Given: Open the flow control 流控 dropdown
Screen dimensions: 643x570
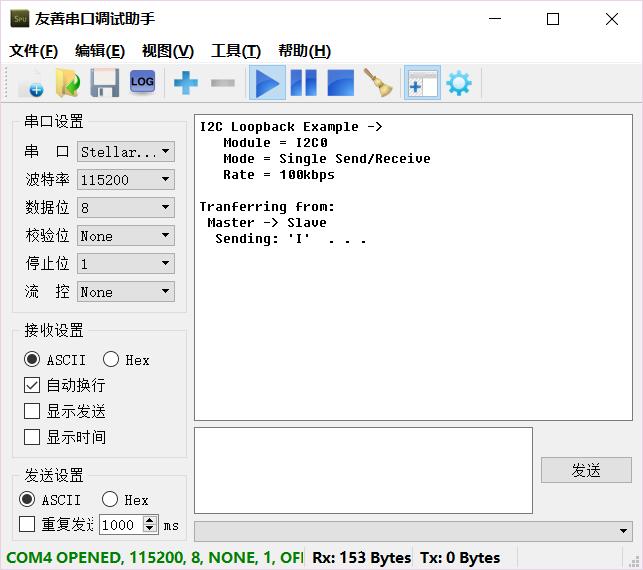Looking at the screenshot, I should click(x=126, y=292).
